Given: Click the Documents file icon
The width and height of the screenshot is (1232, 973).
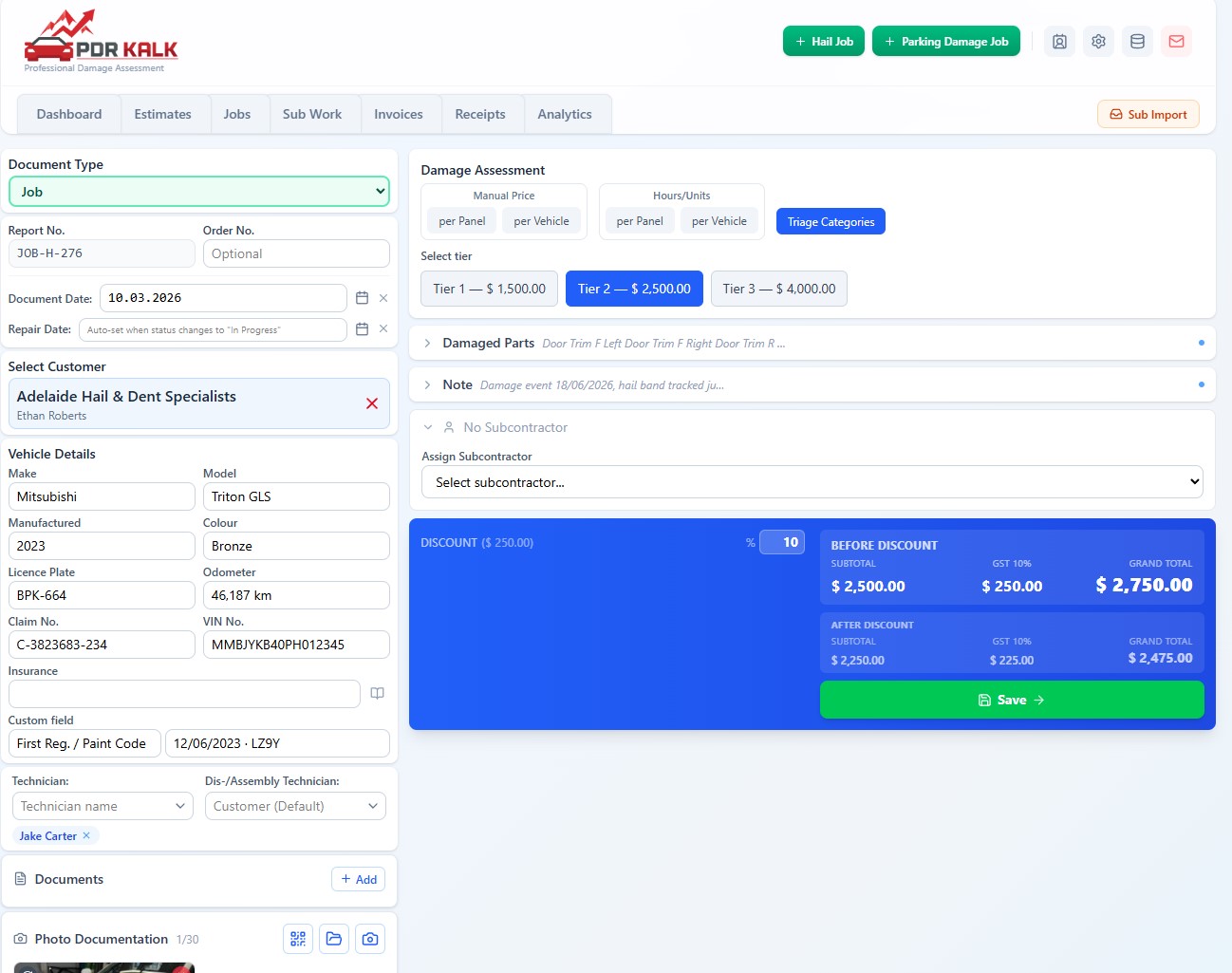Looking at the screenshot, I should (x=20, y=879).
